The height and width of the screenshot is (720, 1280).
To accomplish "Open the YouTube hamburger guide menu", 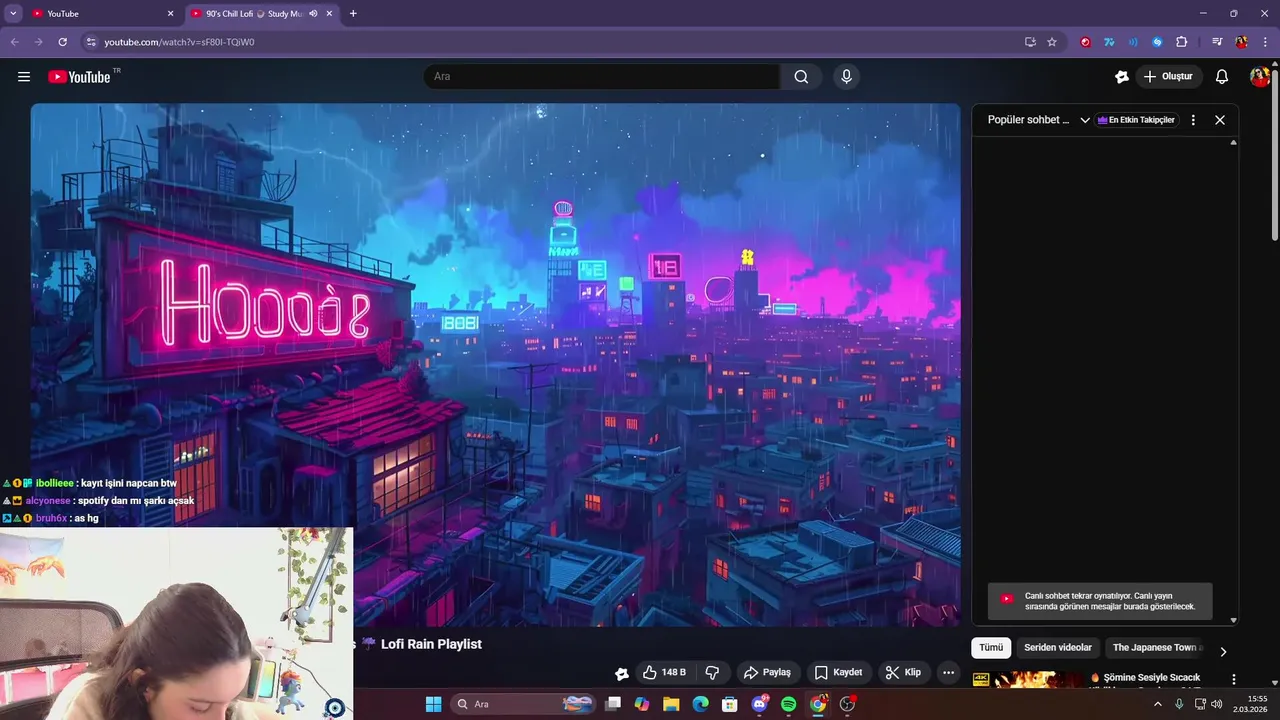I will point(24,77).
